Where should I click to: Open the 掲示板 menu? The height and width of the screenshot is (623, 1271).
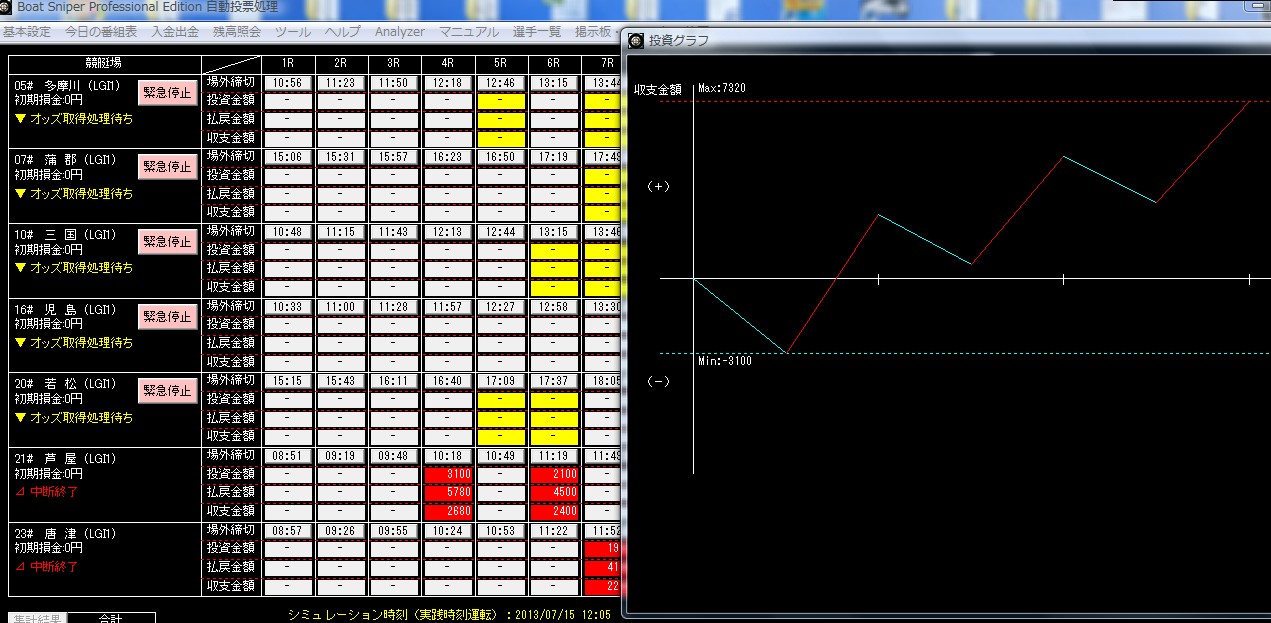593,31
